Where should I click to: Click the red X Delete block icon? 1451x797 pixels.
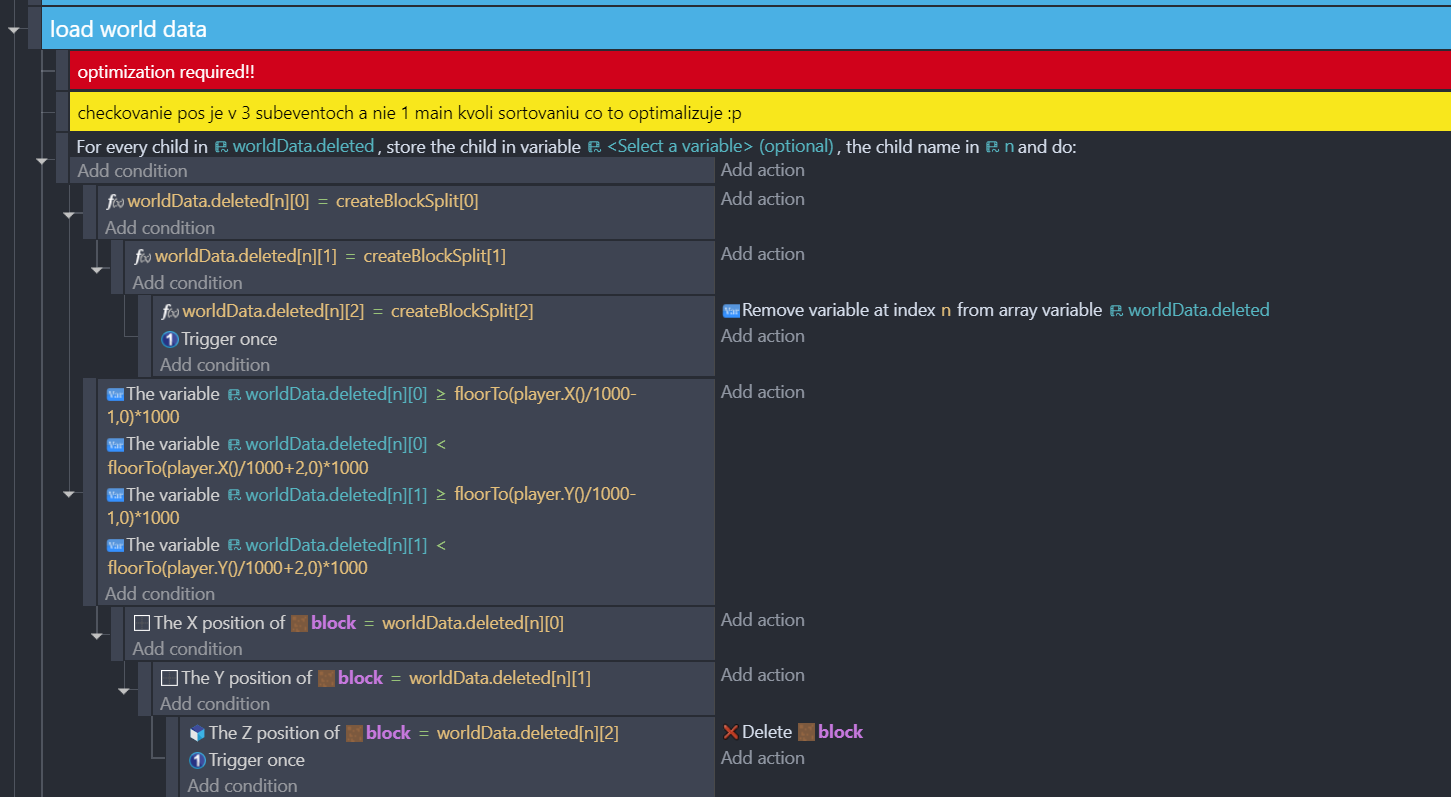(x=730, y=732)
